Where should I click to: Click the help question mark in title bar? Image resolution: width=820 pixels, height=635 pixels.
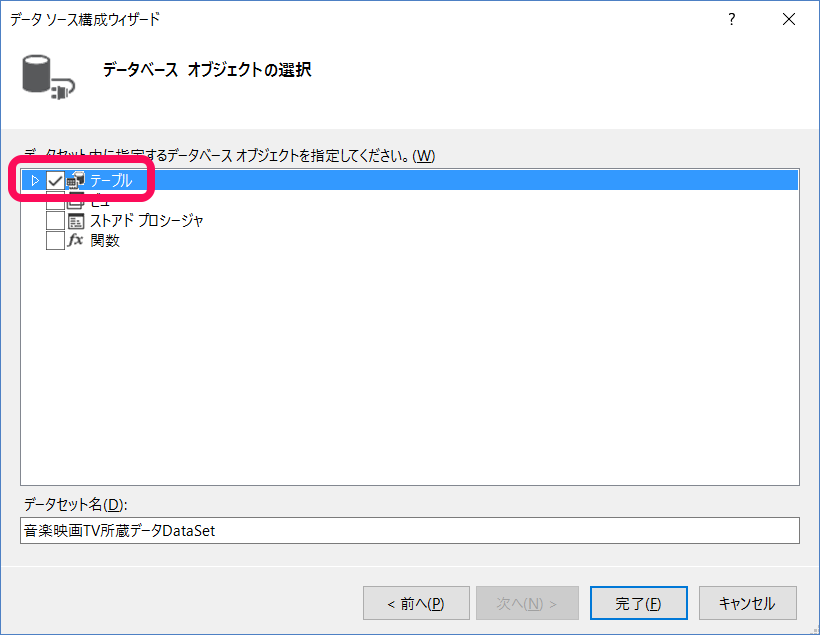tap(733, 19)
